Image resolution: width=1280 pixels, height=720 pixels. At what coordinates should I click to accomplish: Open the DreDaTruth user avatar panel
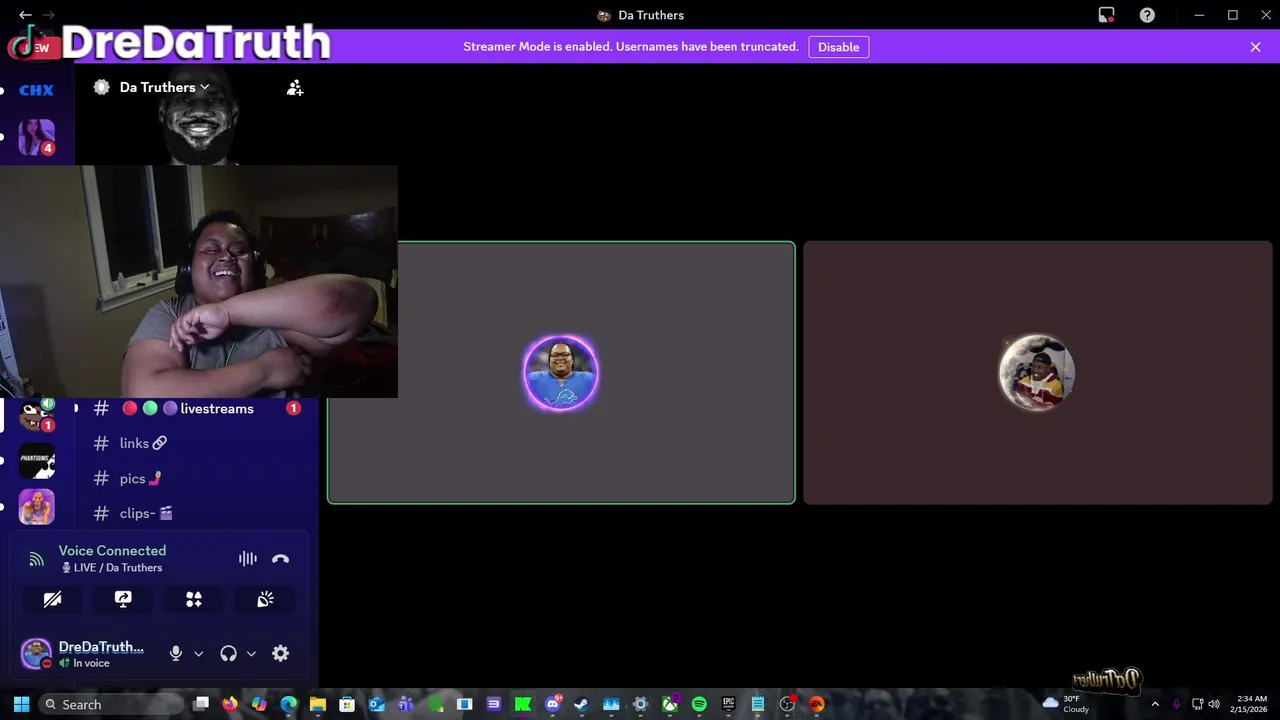coord(36,654)
